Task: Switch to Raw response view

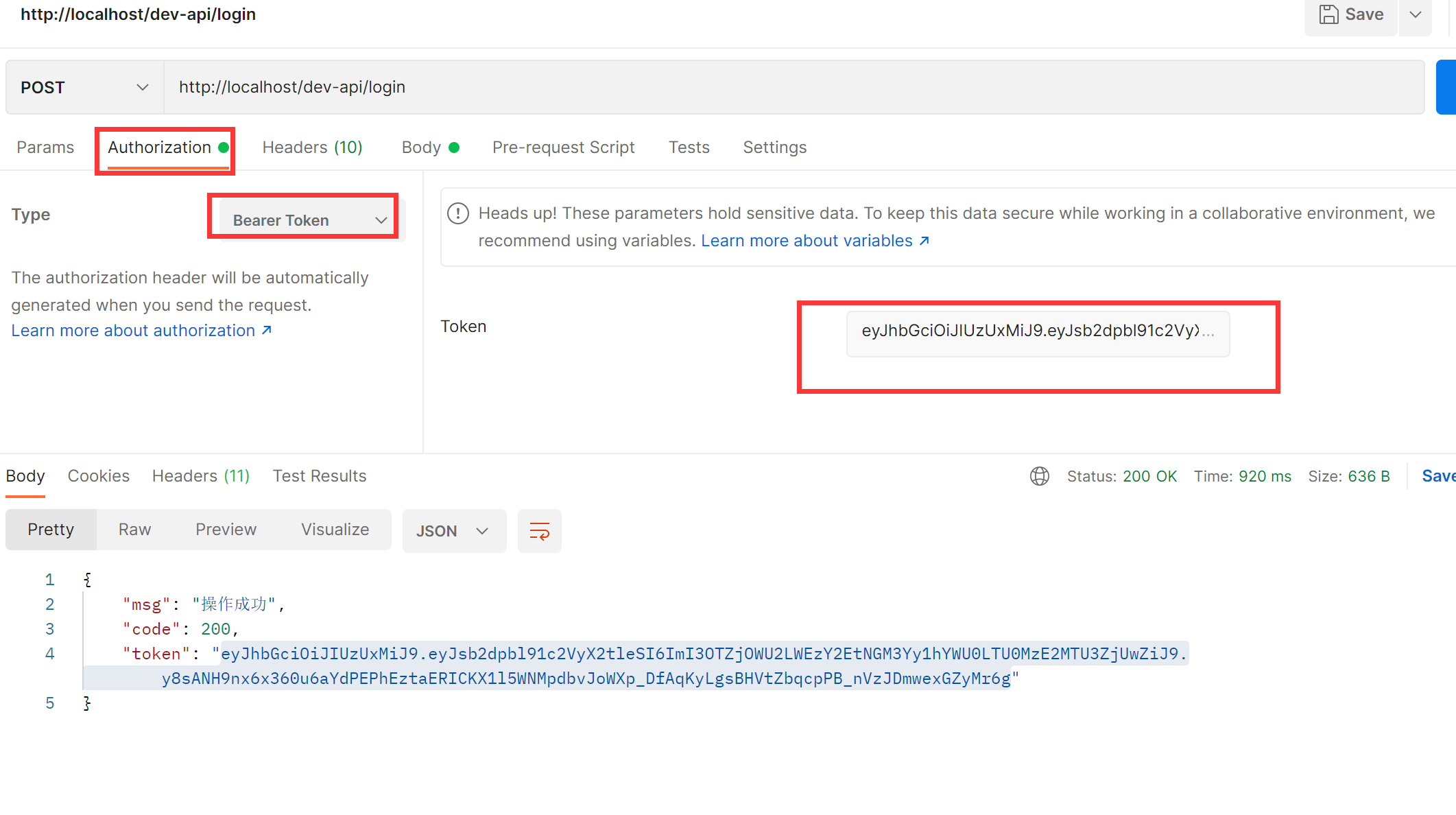Action: coord(134,530)
